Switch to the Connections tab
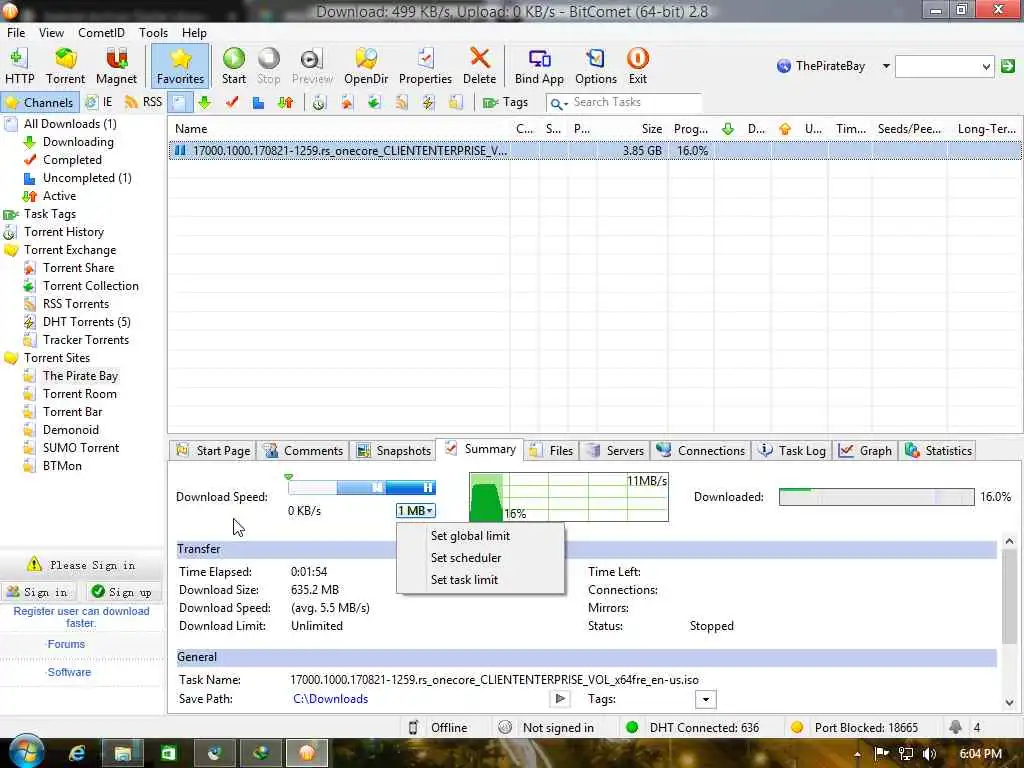 [x=701, y=451]
